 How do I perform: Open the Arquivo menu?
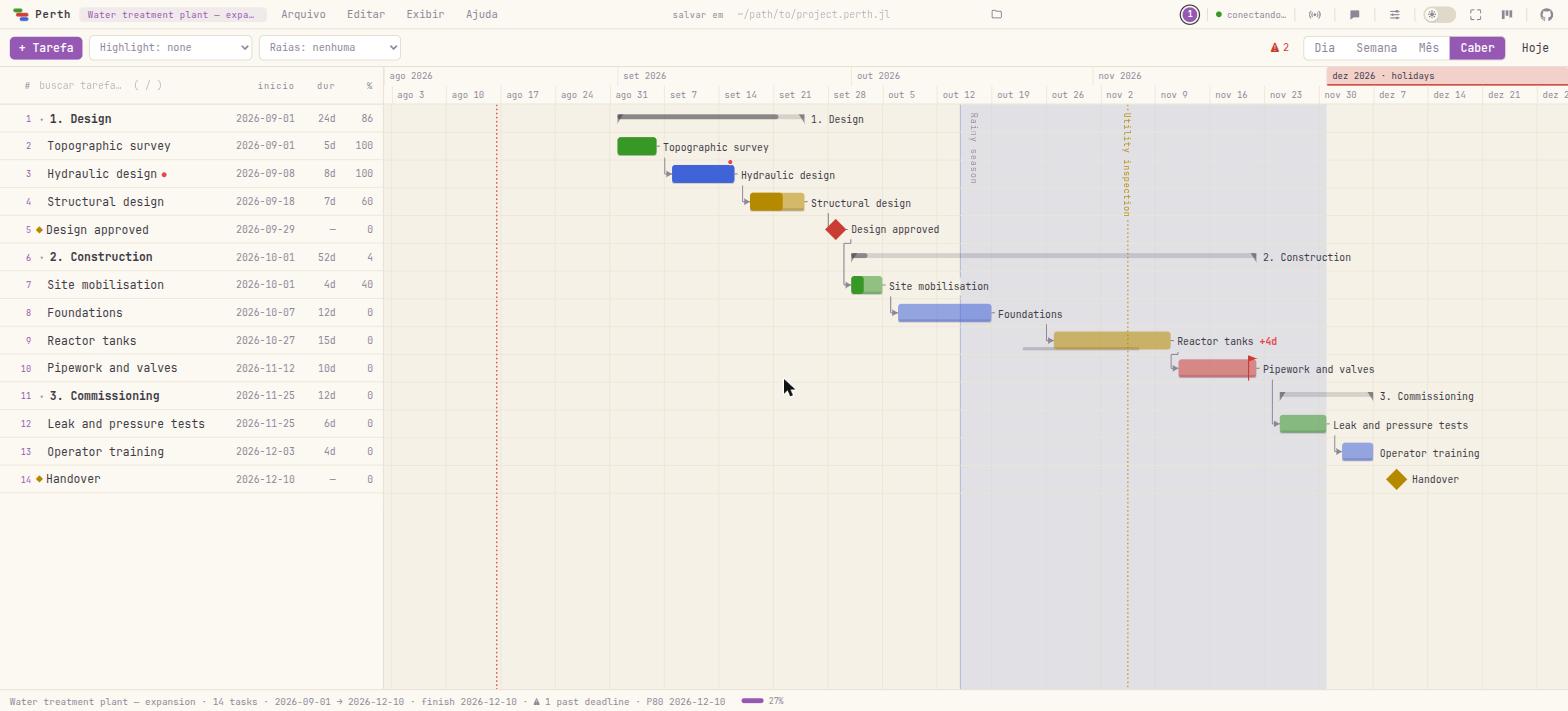point(303,15)
